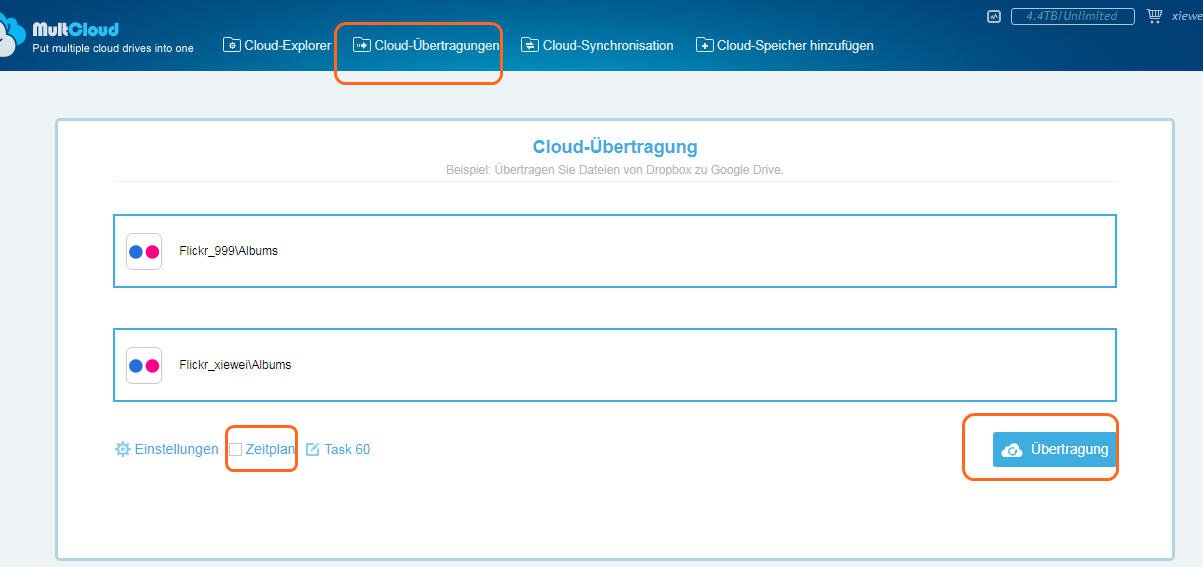Image resolution: width=1203 pixels, height=567 pixels.
Task: Enable the Zeitplan checkbox
Action: point(235,449)
